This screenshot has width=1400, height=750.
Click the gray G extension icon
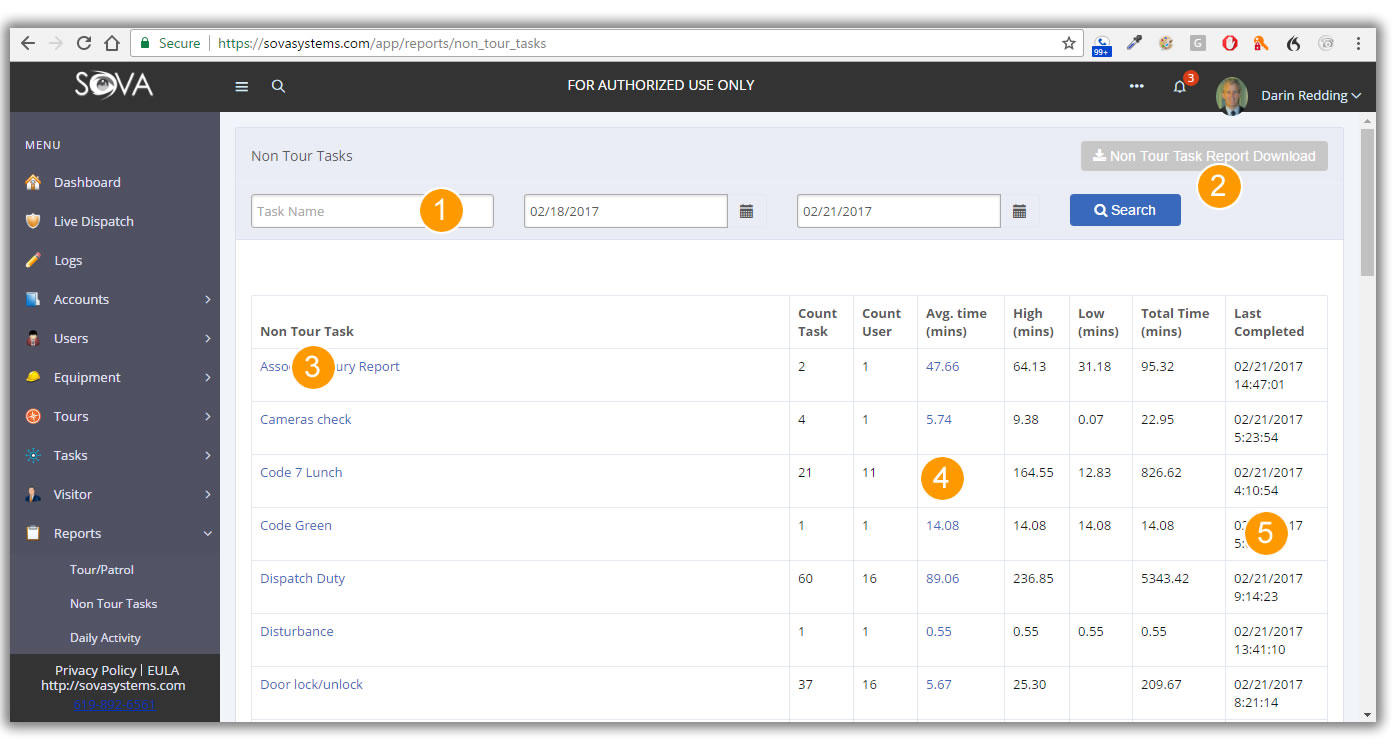point(1198,43)
